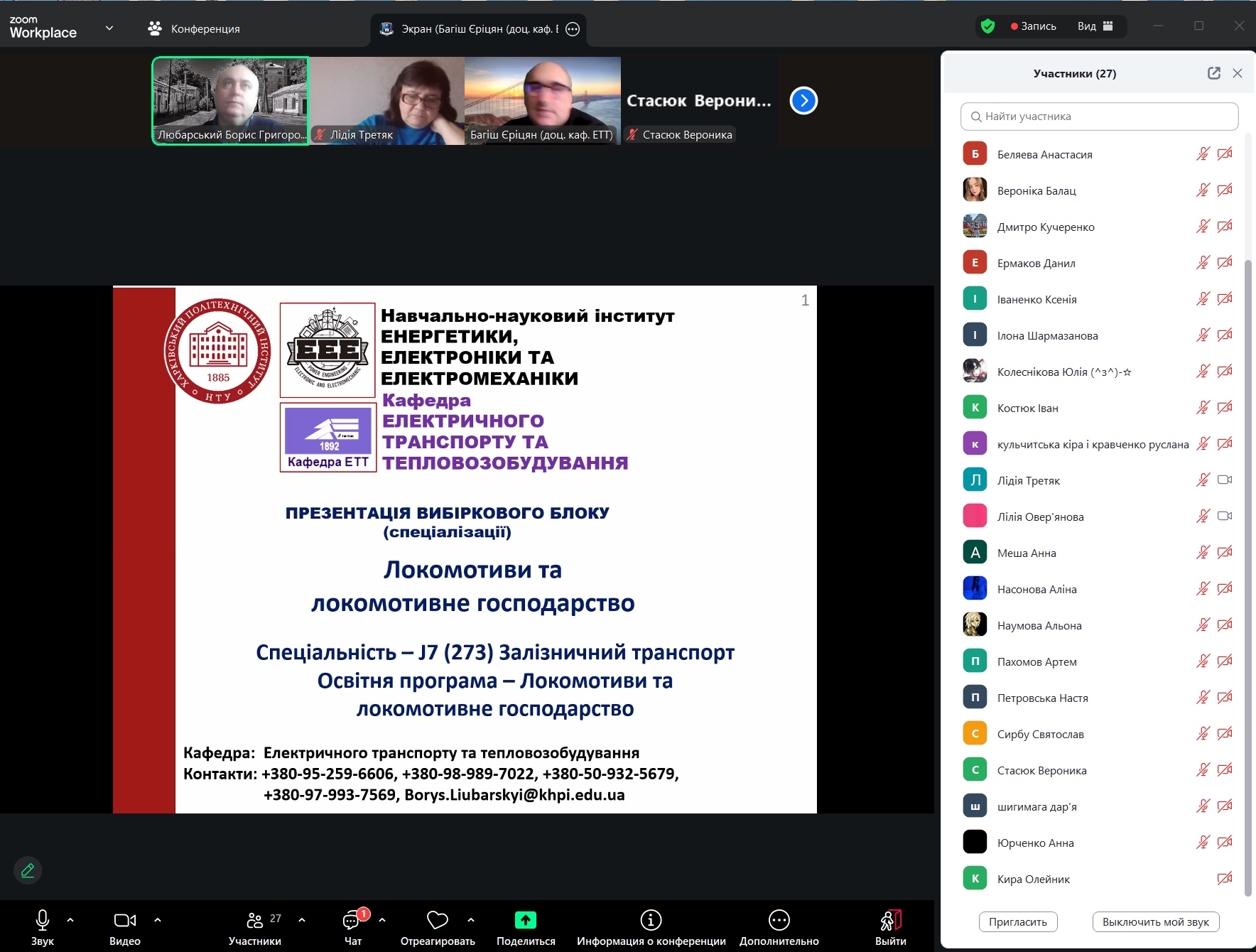The image size is (1256, 952).
Task: Show next video thumbnails with arrow
Action: [x=803, y=101]
